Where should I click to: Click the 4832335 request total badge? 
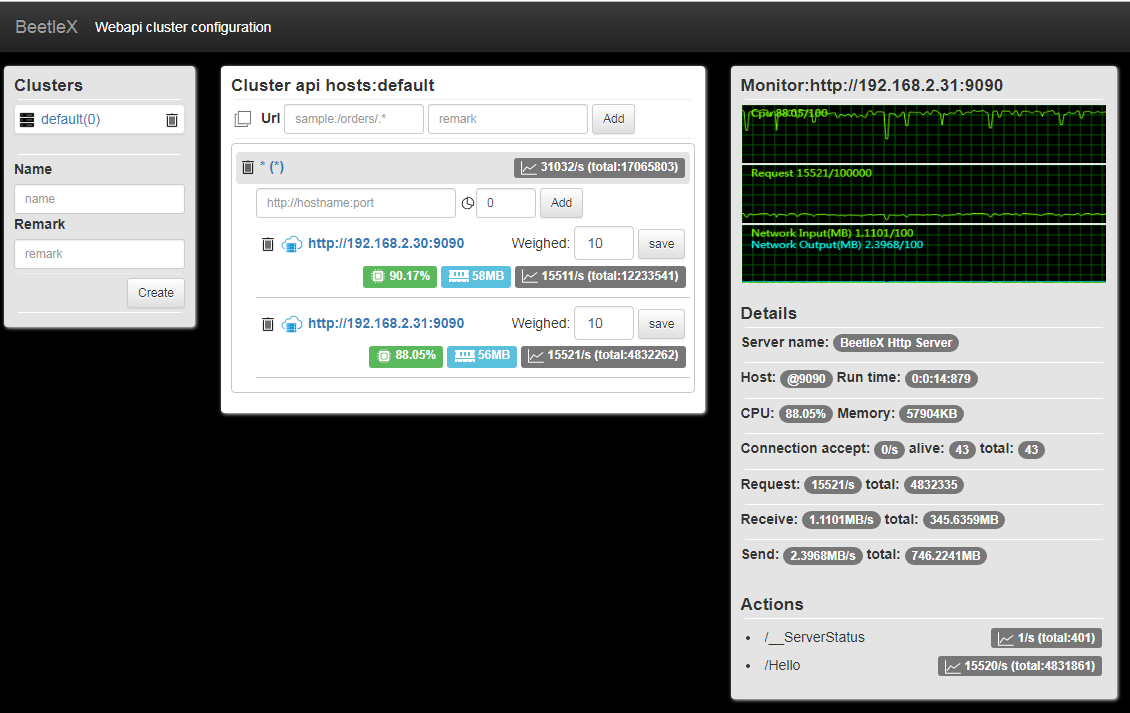click(933, 485)
